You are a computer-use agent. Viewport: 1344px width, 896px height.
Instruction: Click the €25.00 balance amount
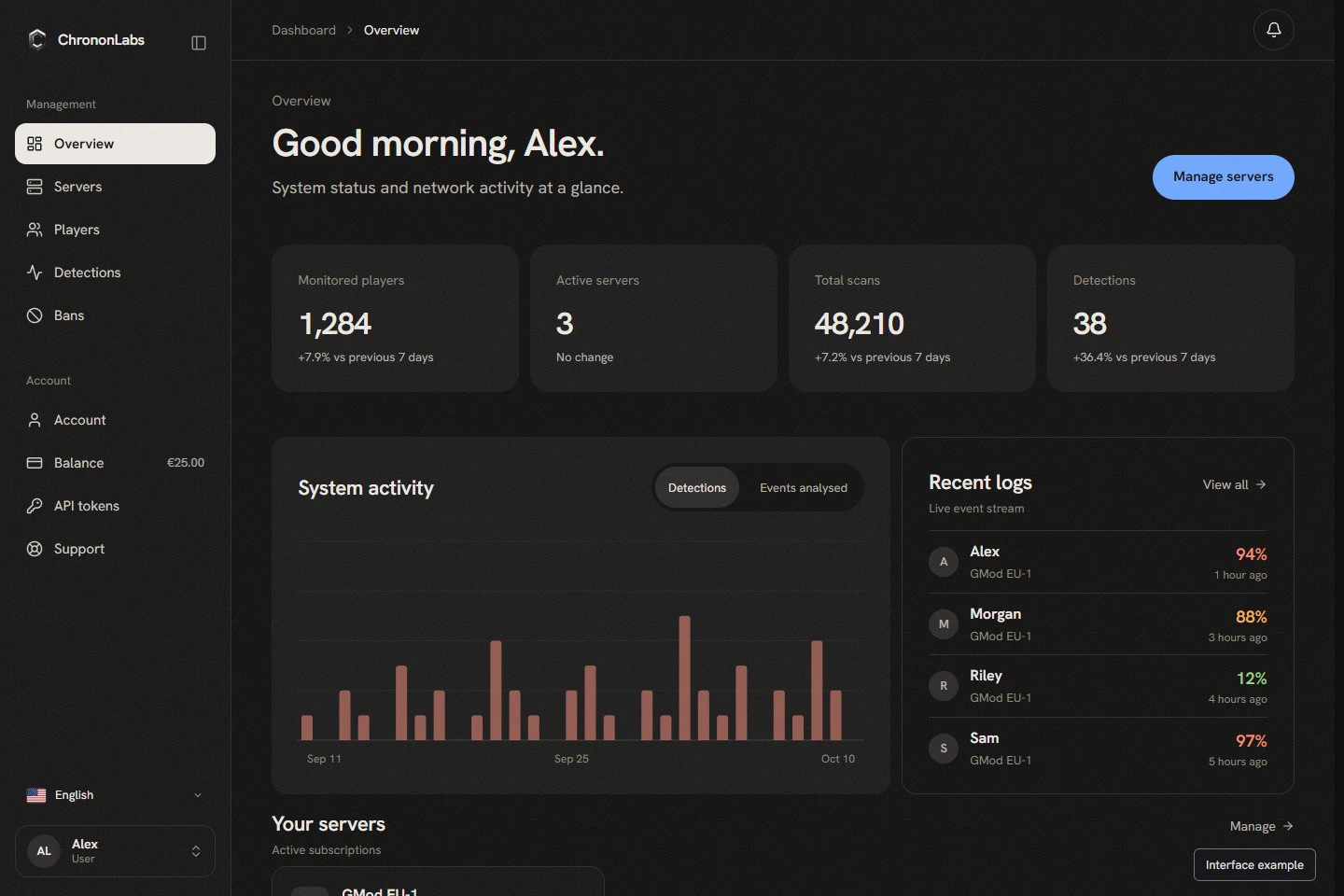[186, 463]
